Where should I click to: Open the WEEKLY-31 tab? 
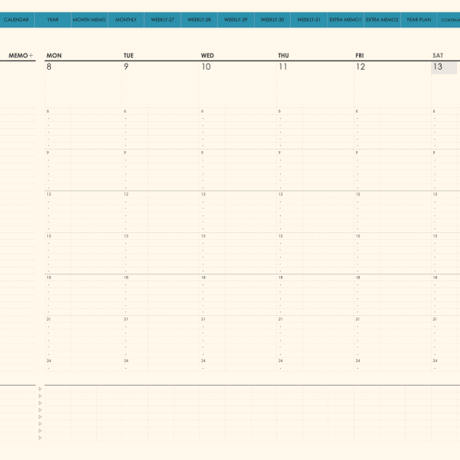tap(309, 20)
